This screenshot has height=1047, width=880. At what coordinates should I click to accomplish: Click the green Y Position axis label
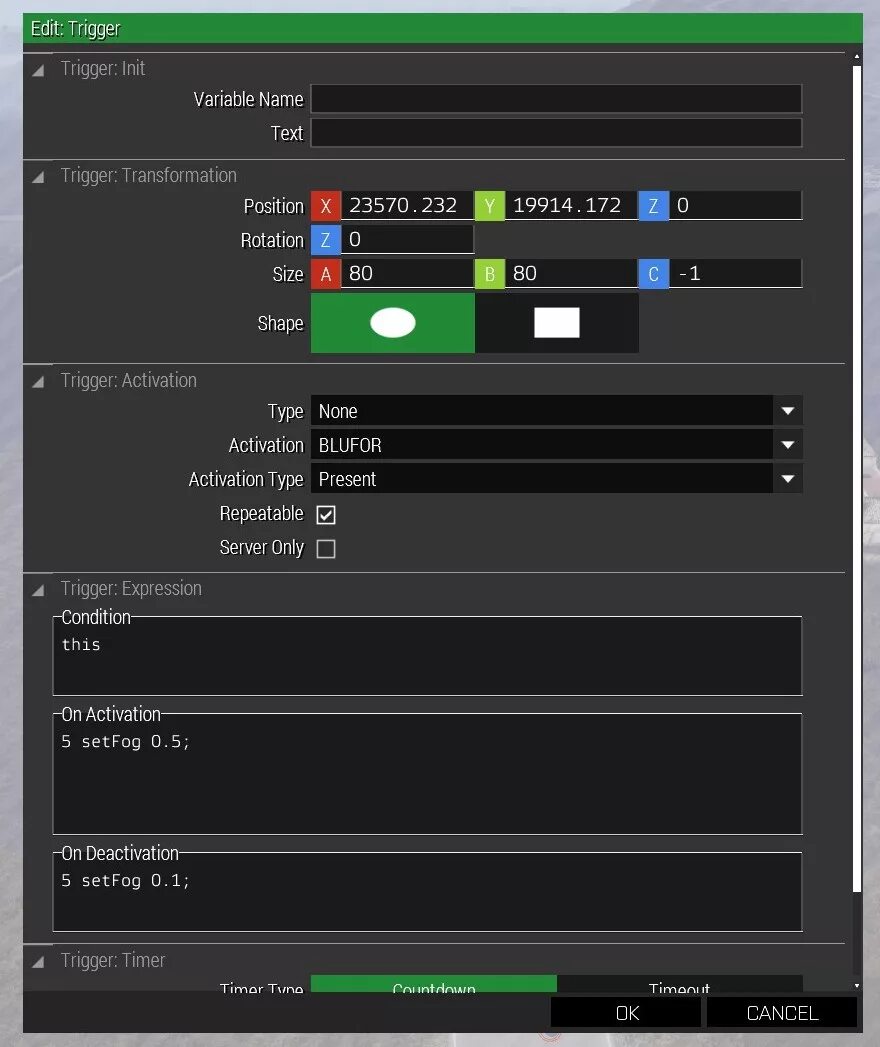489,206
